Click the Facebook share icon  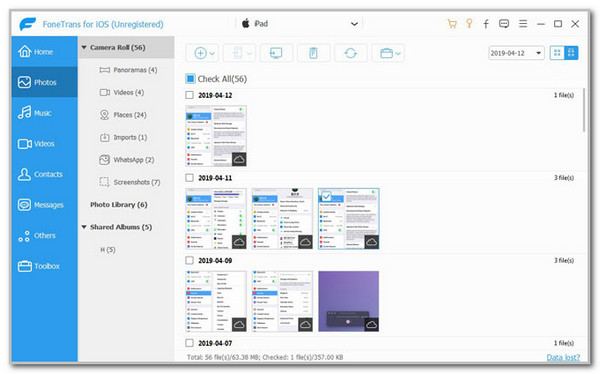486,24
